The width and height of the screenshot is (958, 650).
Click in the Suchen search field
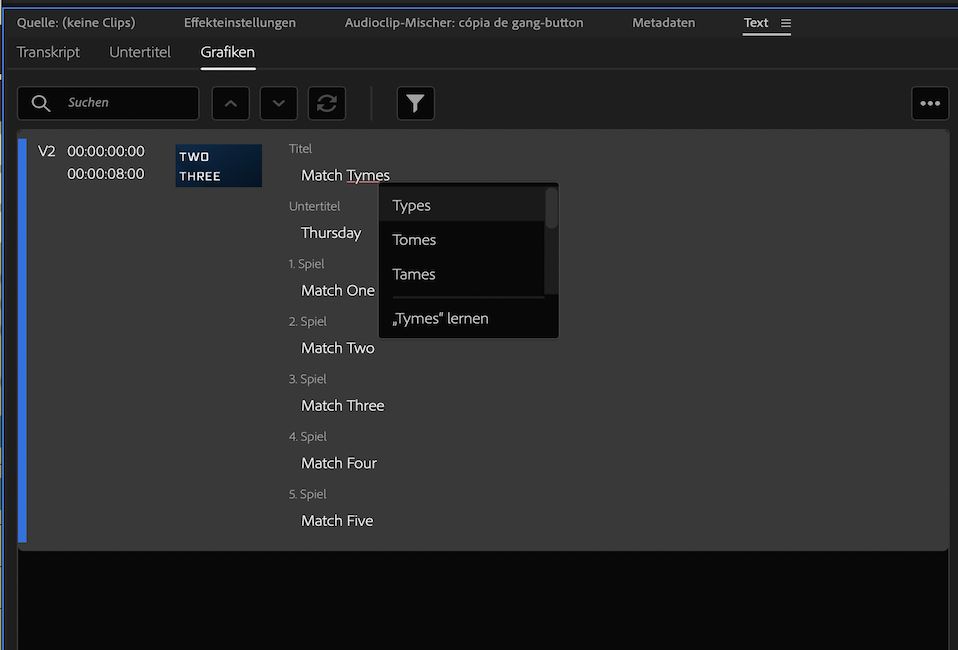[x=108, y=103]
